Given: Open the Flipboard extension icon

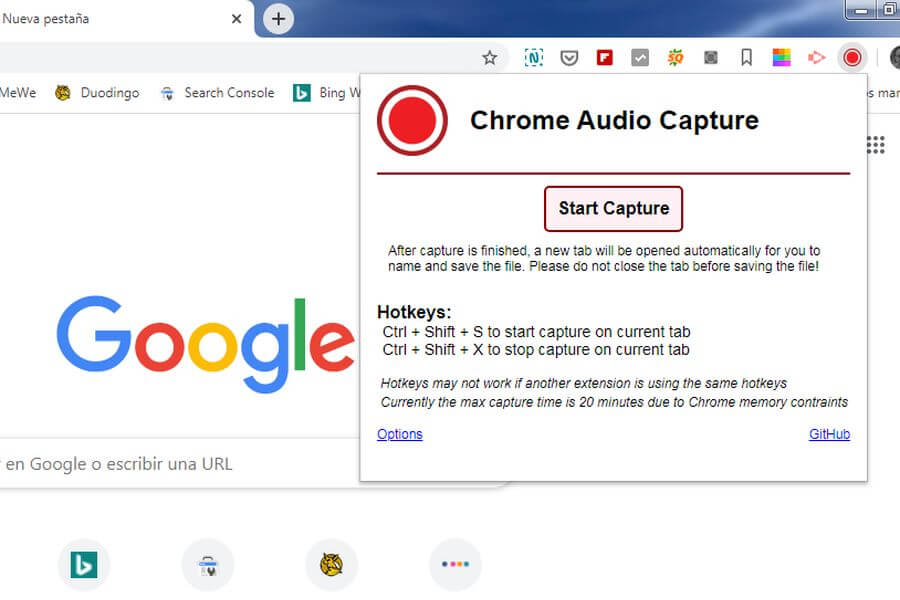Looking at the screenshot, I should (x=604, y=57).
